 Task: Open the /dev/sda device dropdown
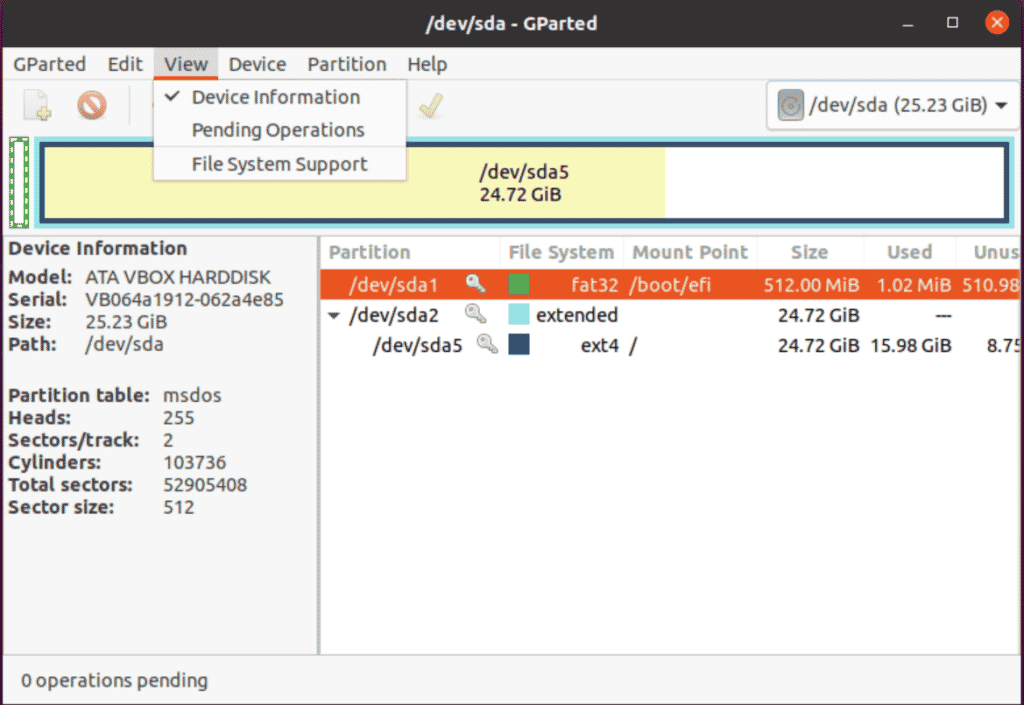point(1003,105)
